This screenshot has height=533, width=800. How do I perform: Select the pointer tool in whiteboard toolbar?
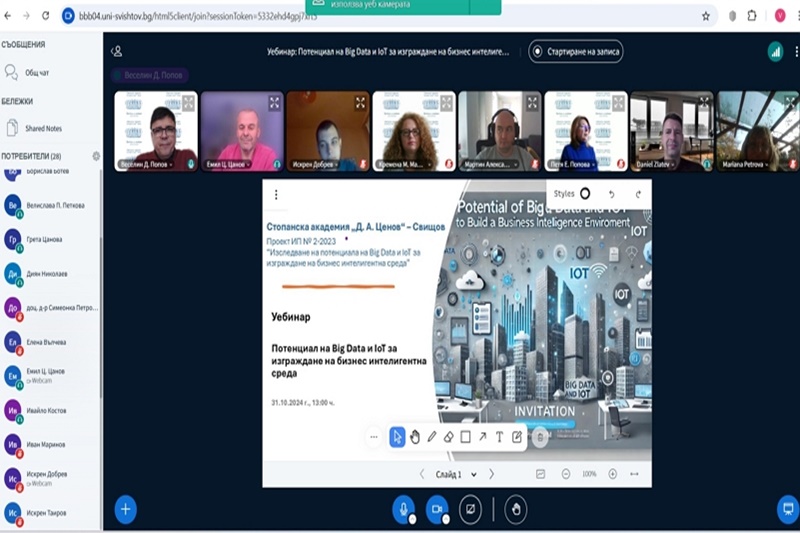(x=397, y=437)
